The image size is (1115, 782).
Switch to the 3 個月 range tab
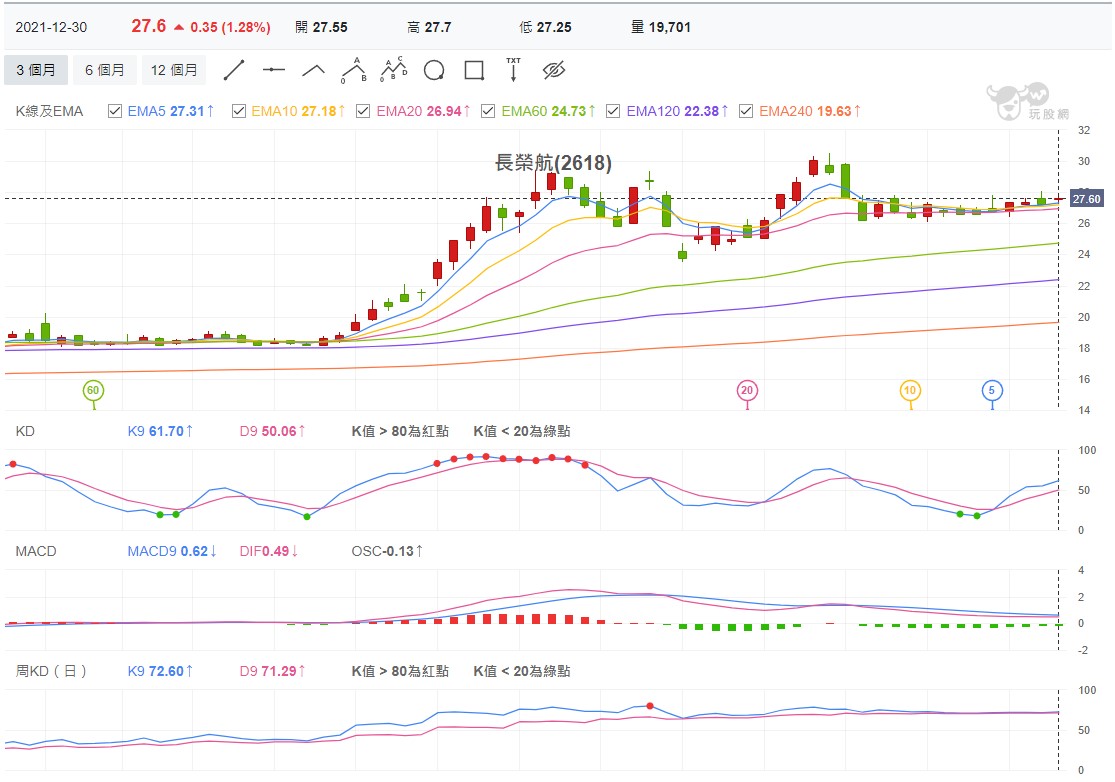pos(36,70)
